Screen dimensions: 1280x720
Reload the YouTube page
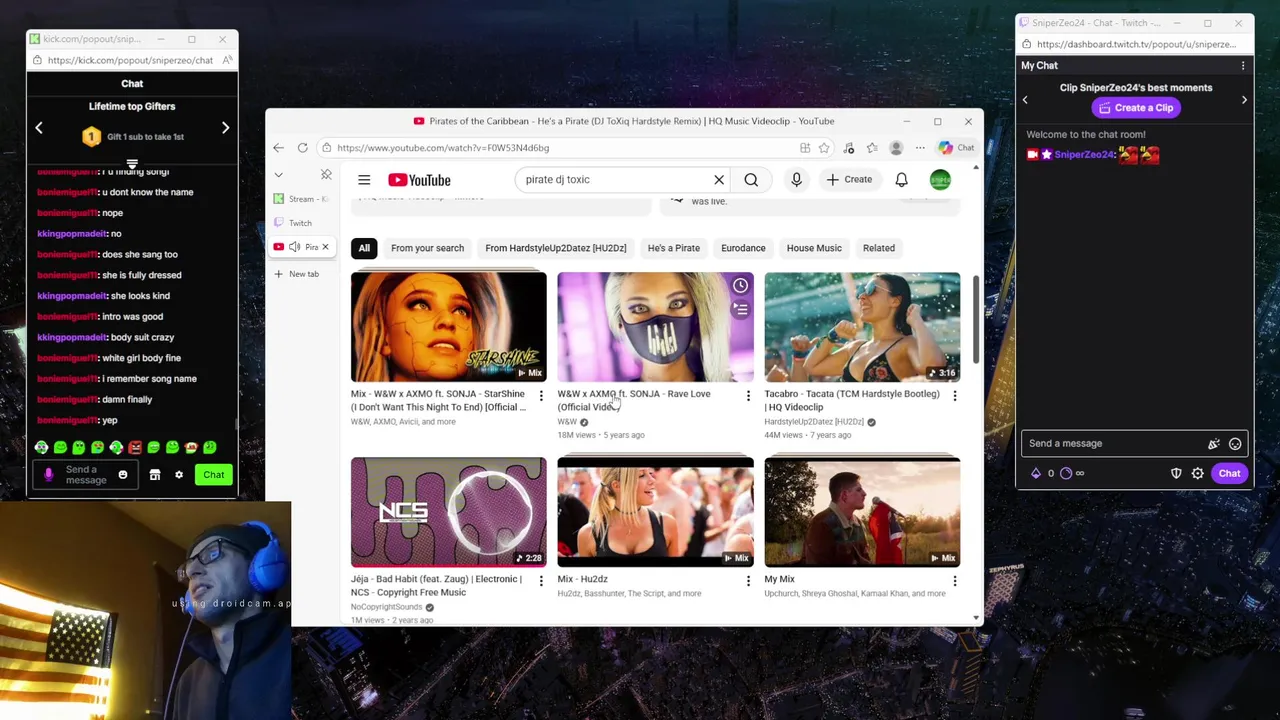point(302,148)
